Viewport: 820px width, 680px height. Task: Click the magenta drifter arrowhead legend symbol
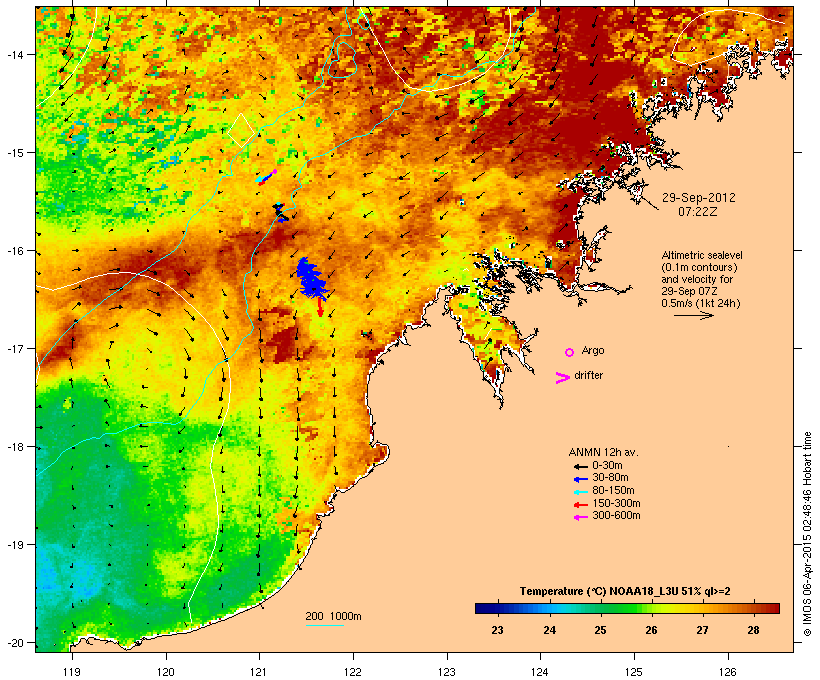click(562, 378)
